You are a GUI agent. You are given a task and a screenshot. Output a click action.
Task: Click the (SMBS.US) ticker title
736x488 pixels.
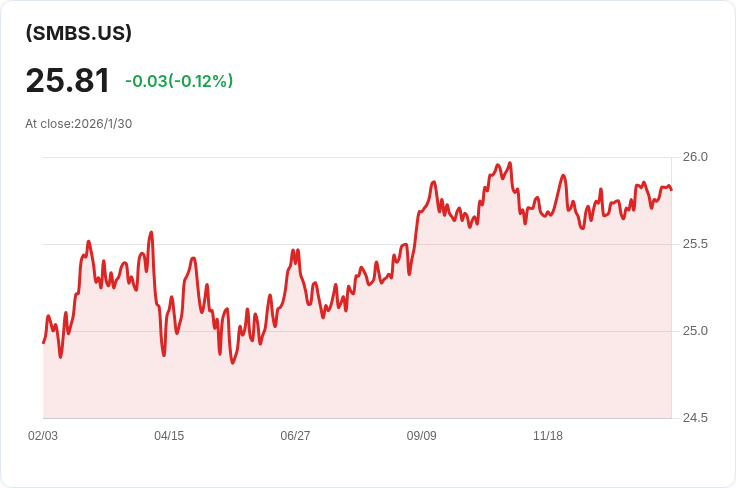click(79, 33)
